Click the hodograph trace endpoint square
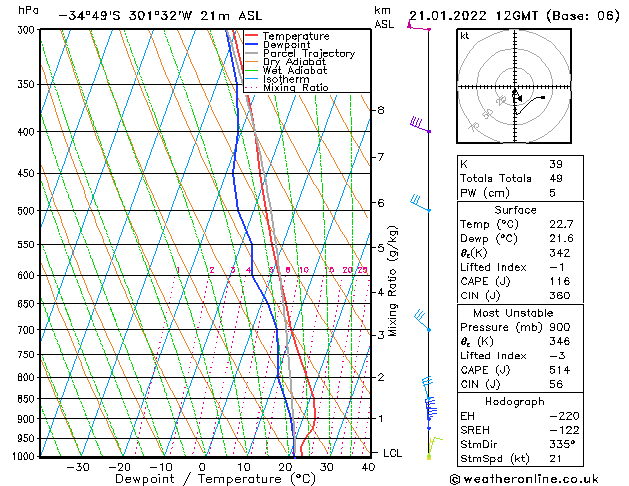 click(x=543, y=97)
